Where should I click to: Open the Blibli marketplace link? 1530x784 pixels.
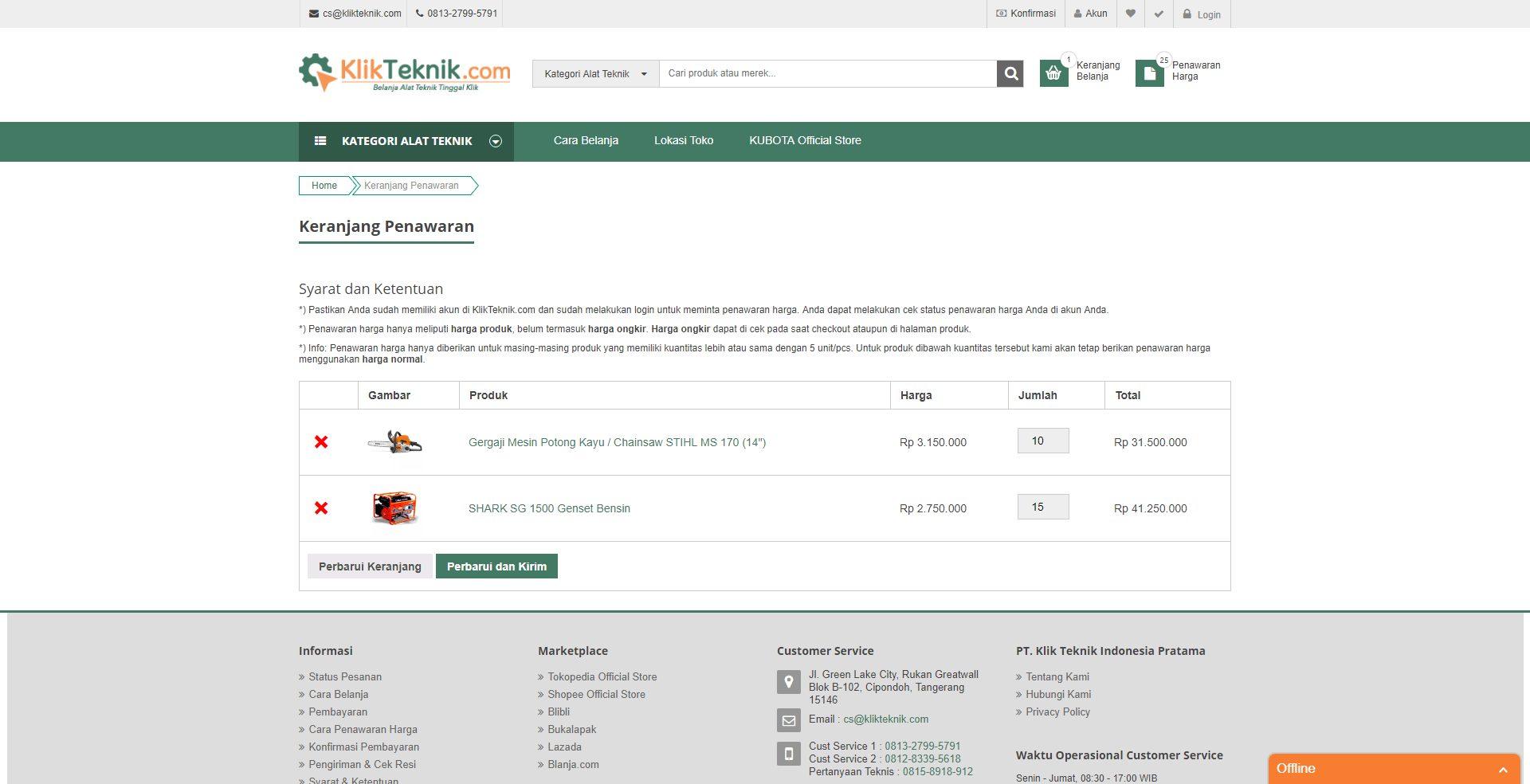pos(559,711)
